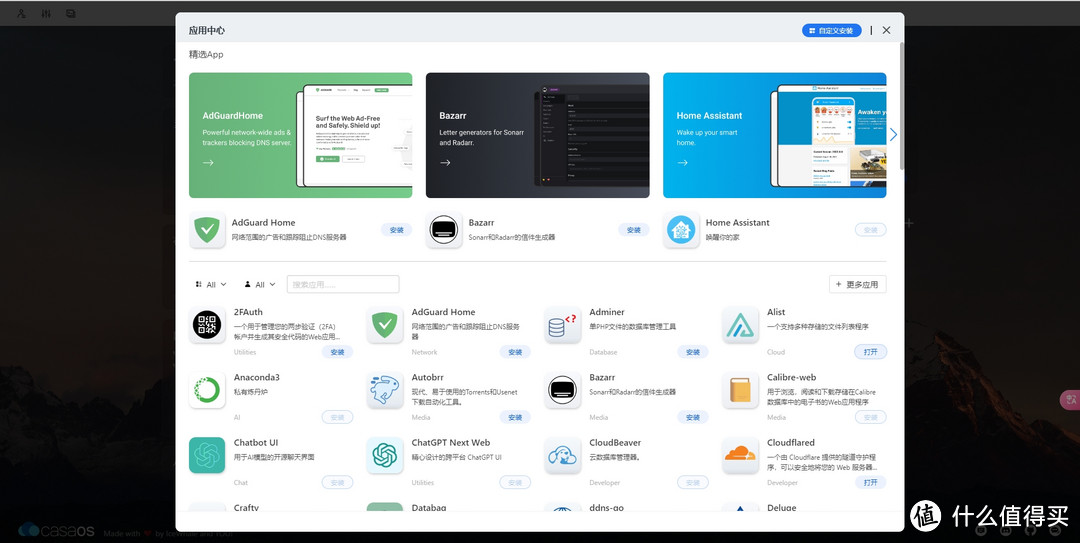Click the 更多应用 more apps button
This screenshot has width=1080, height=543.
[858, 284]
